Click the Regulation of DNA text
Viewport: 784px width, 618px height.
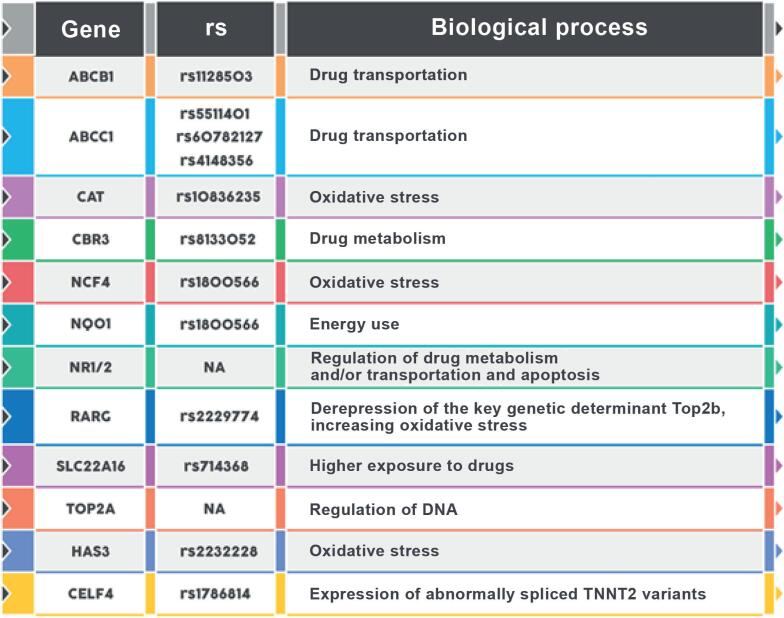(x=384, y=510)
